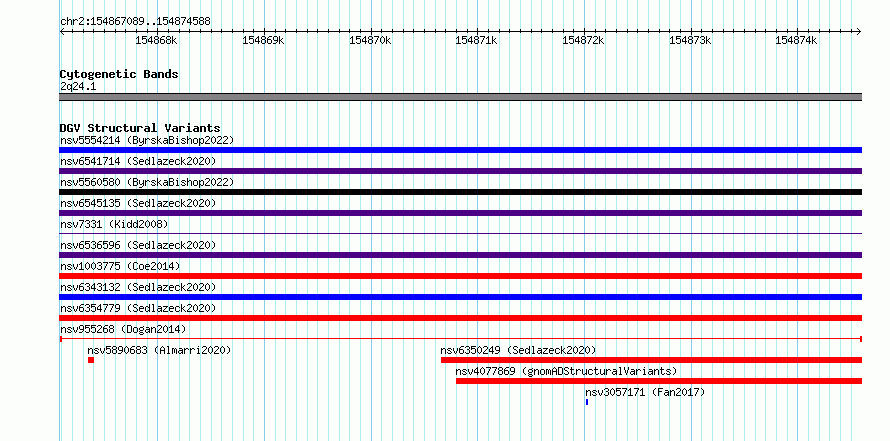The height and width of the screenshot is (441, 890).
Task: Click the 154874k ruler tick label
Action: coord(796,40)
